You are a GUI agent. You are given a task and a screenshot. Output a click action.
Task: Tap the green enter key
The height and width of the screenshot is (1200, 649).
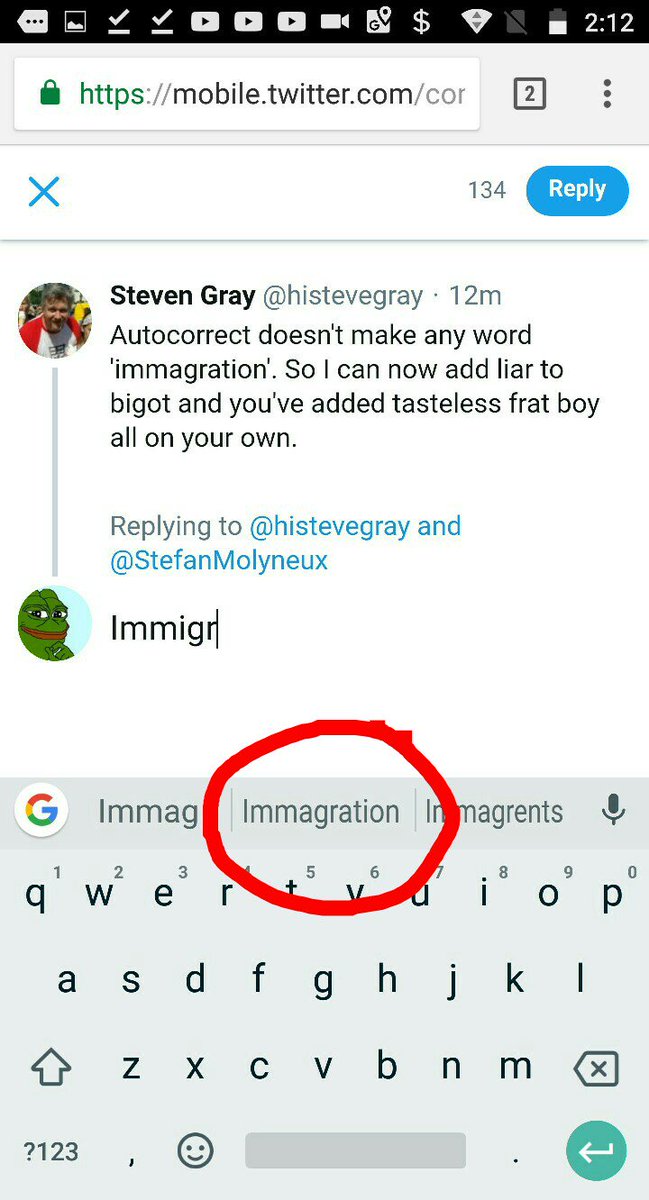pyautogui.click(x=596, y=1152)
